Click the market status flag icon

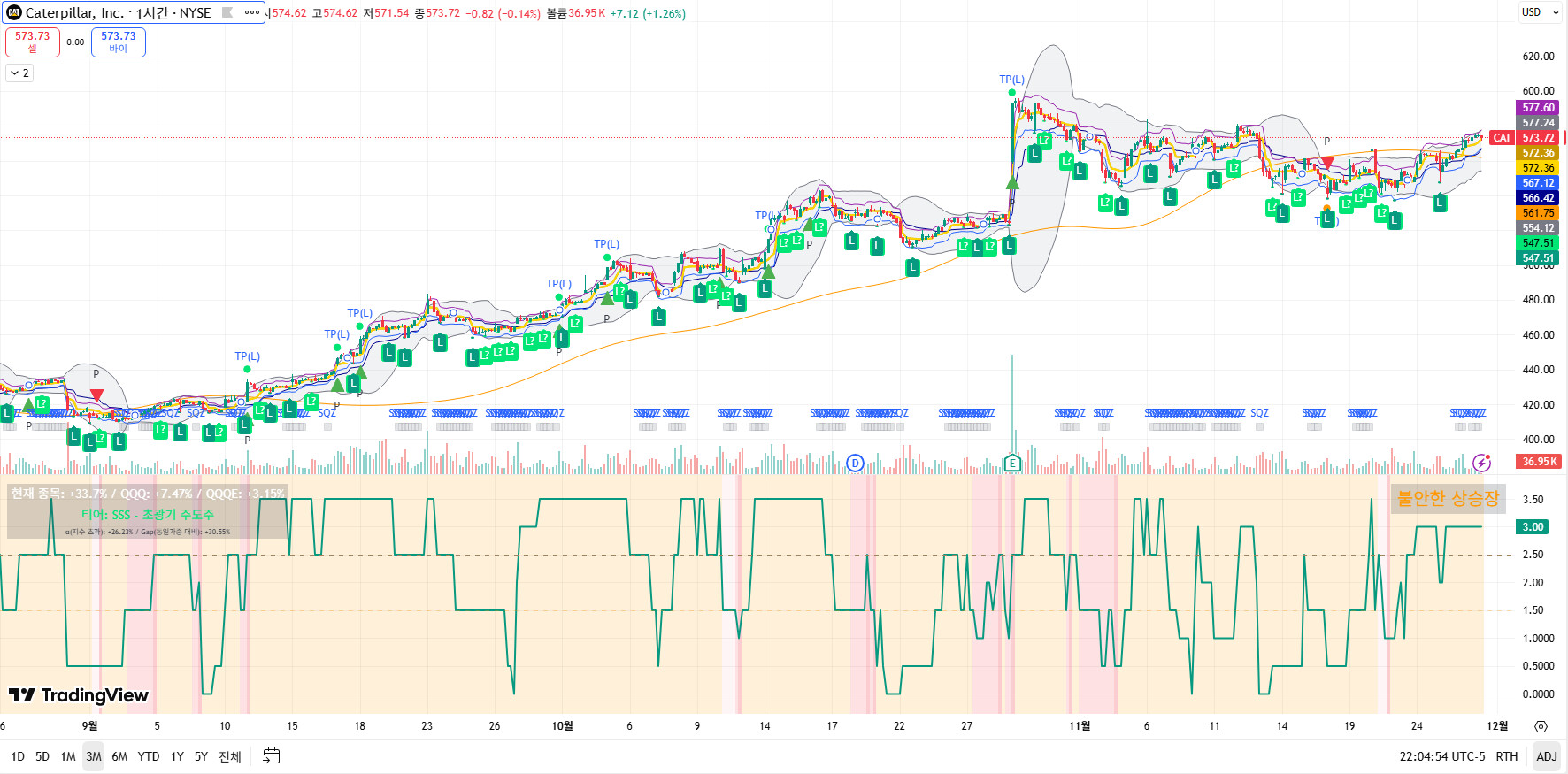click(x=227, y=12)
